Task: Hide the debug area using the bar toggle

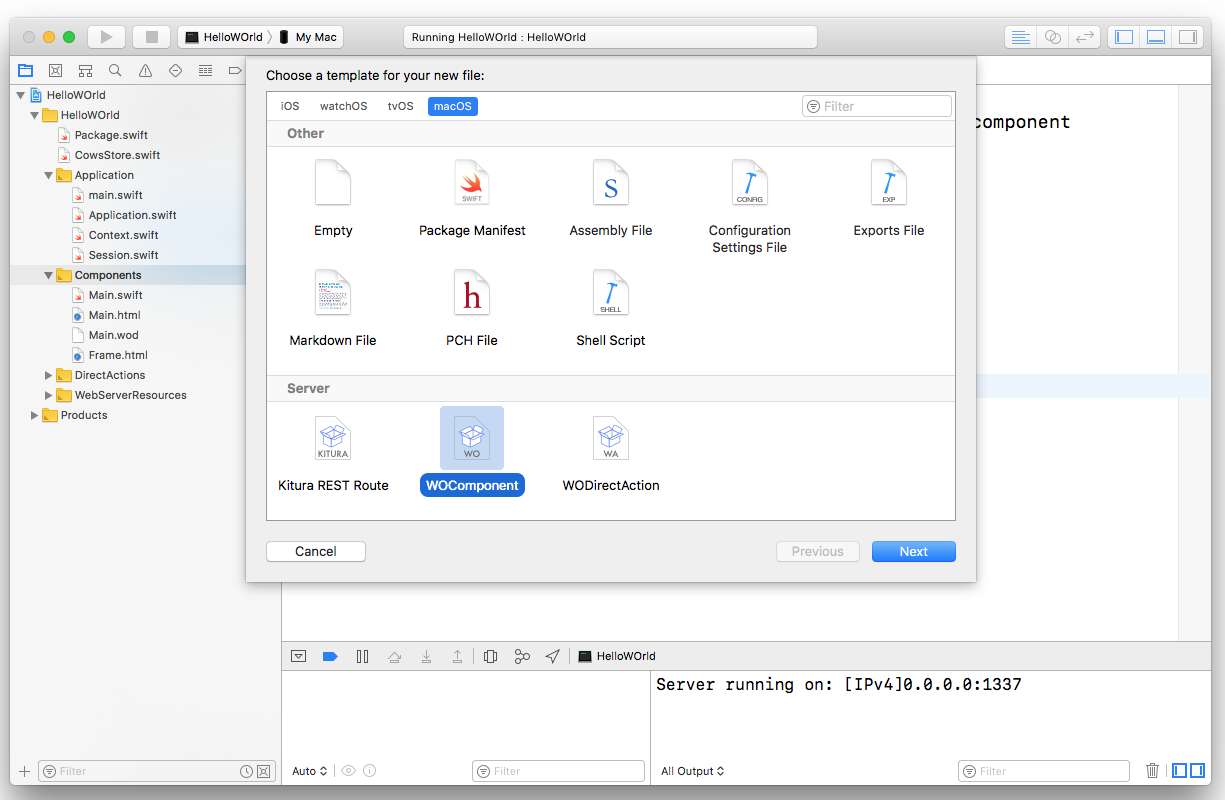Action: click(298, 657)
